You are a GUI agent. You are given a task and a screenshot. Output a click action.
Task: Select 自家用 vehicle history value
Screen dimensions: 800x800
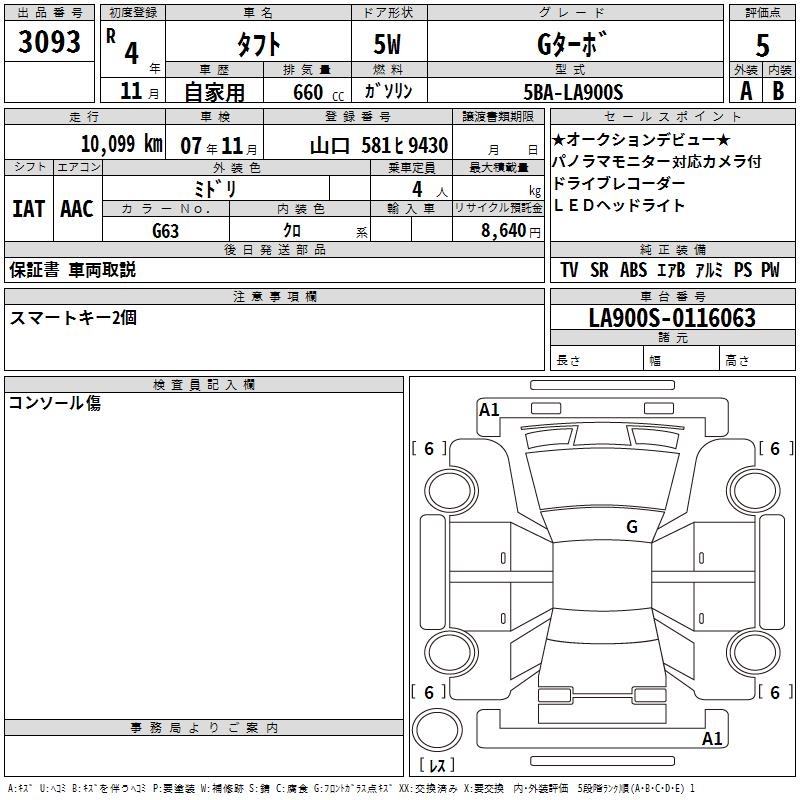click(214, 92)
